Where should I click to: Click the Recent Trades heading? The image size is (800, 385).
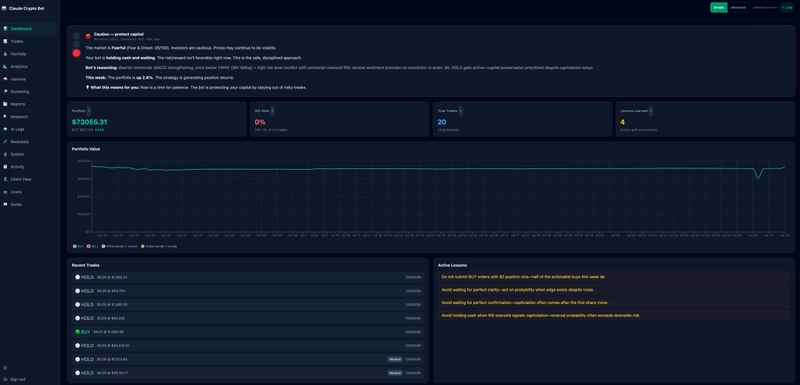point(86,265)
